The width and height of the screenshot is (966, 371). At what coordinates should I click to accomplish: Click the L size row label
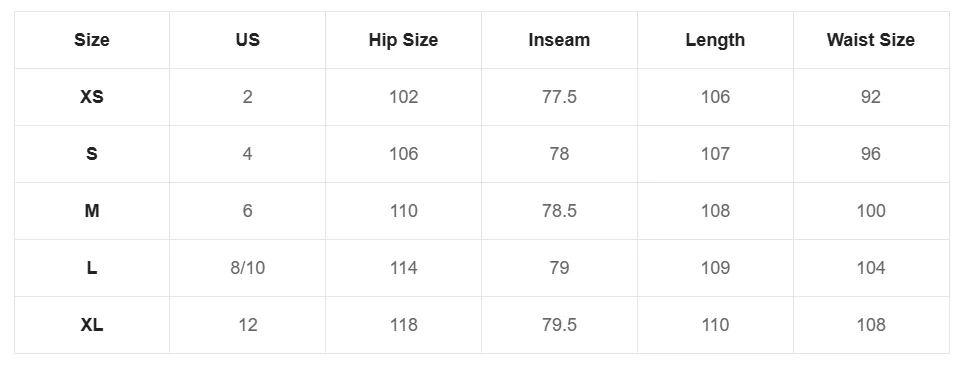[92, 267]
